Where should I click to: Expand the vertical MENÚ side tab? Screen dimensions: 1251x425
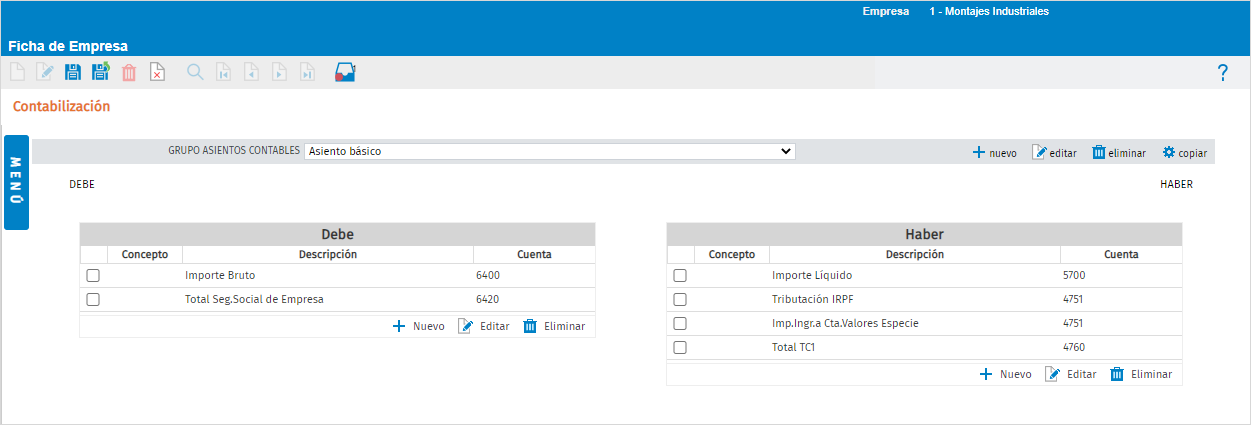click(x=17, y=182)
